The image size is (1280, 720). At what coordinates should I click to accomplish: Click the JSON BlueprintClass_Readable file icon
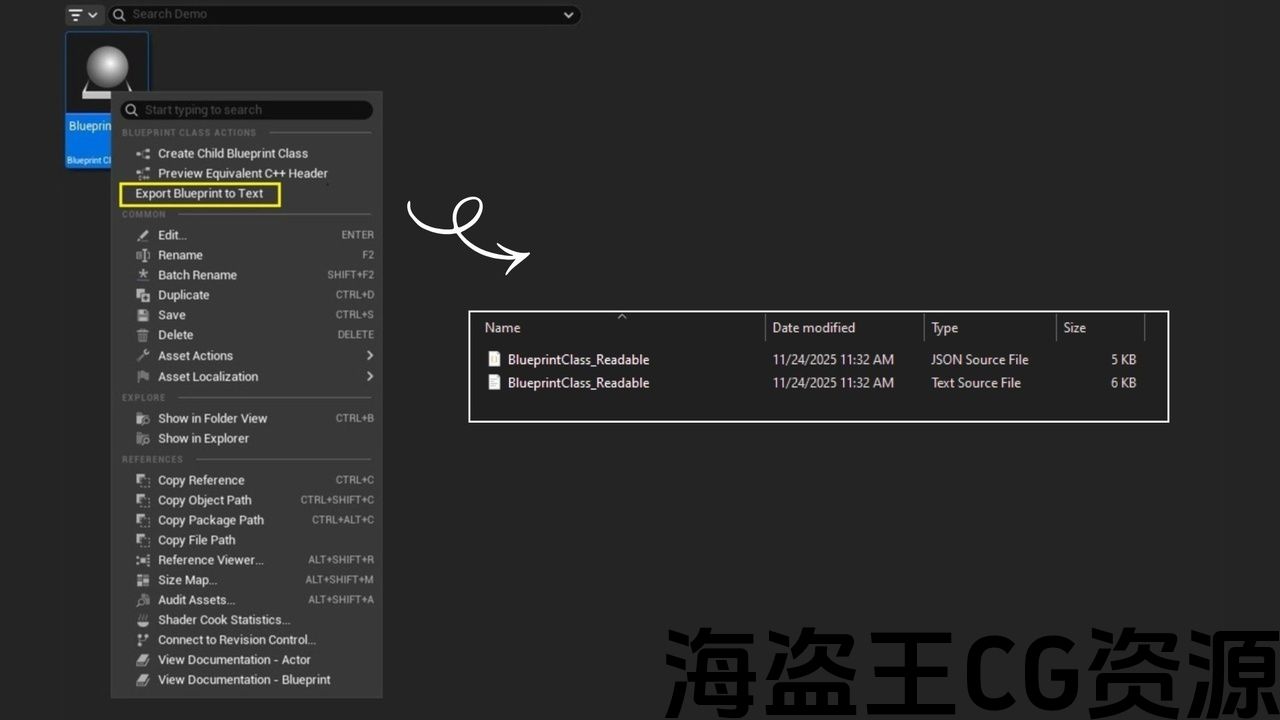494,359
